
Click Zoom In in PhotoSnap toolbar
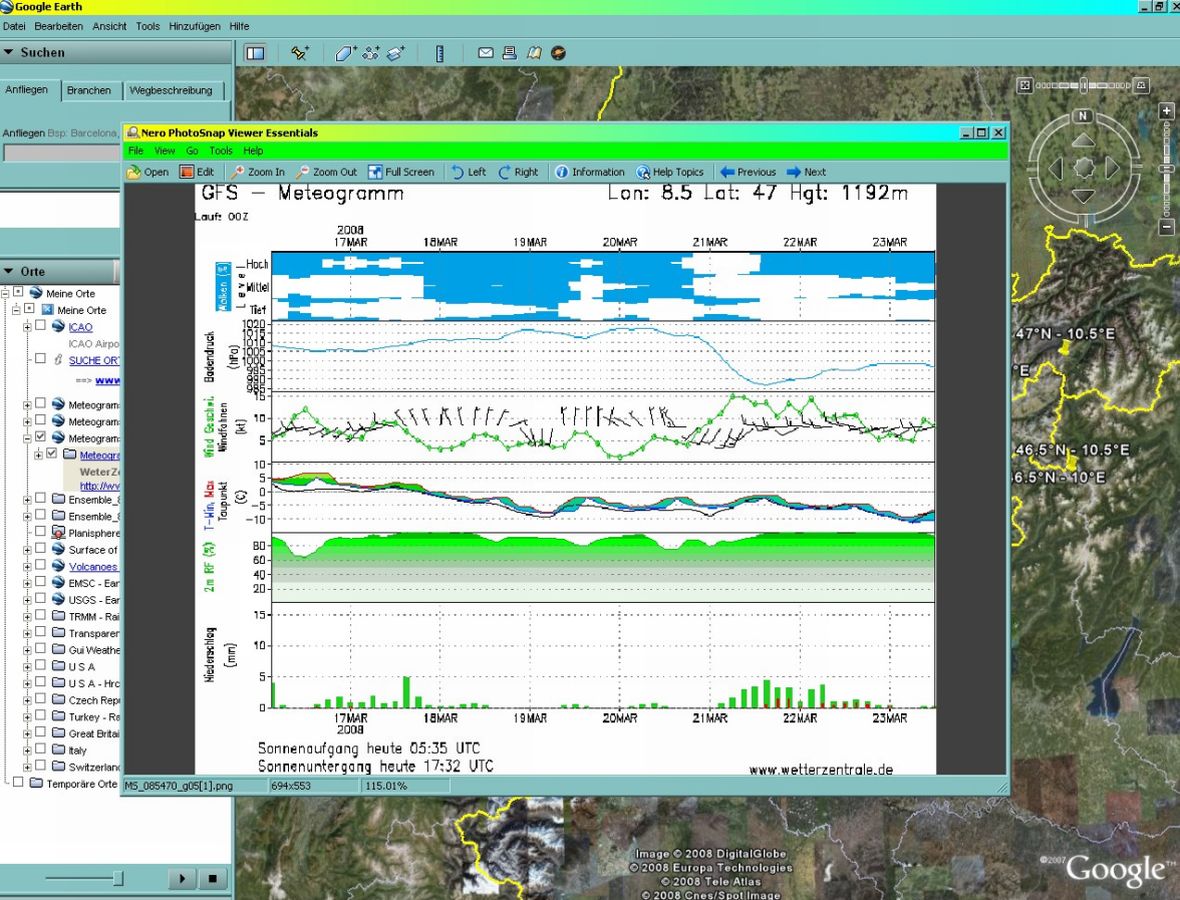[x=258, y=172]
